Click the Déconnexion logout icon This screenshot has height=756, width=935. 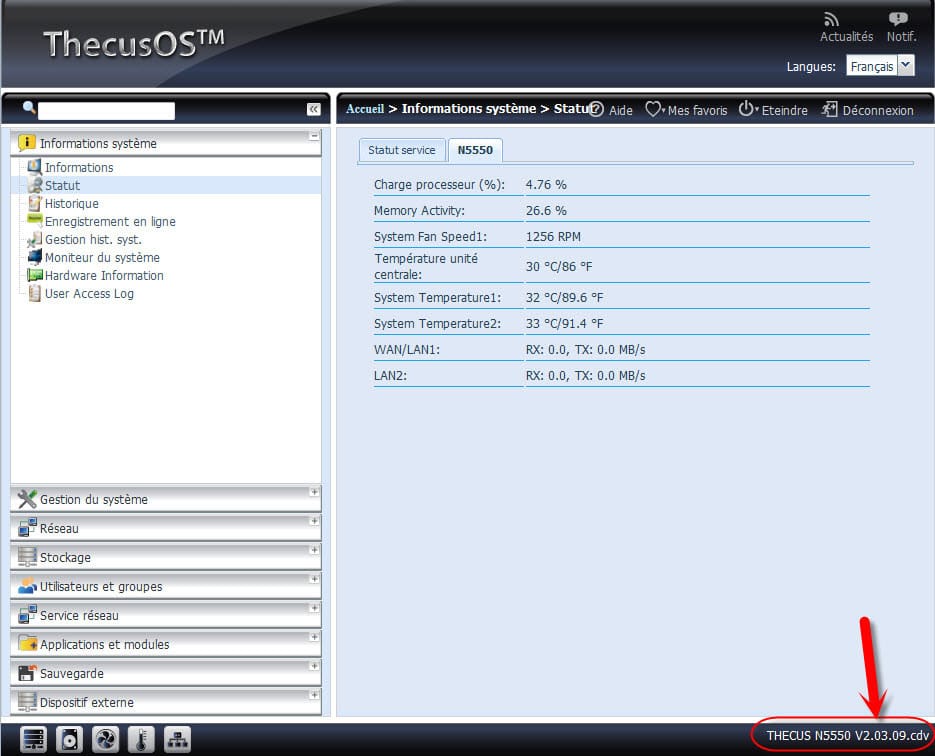click(x=829, y=110)
